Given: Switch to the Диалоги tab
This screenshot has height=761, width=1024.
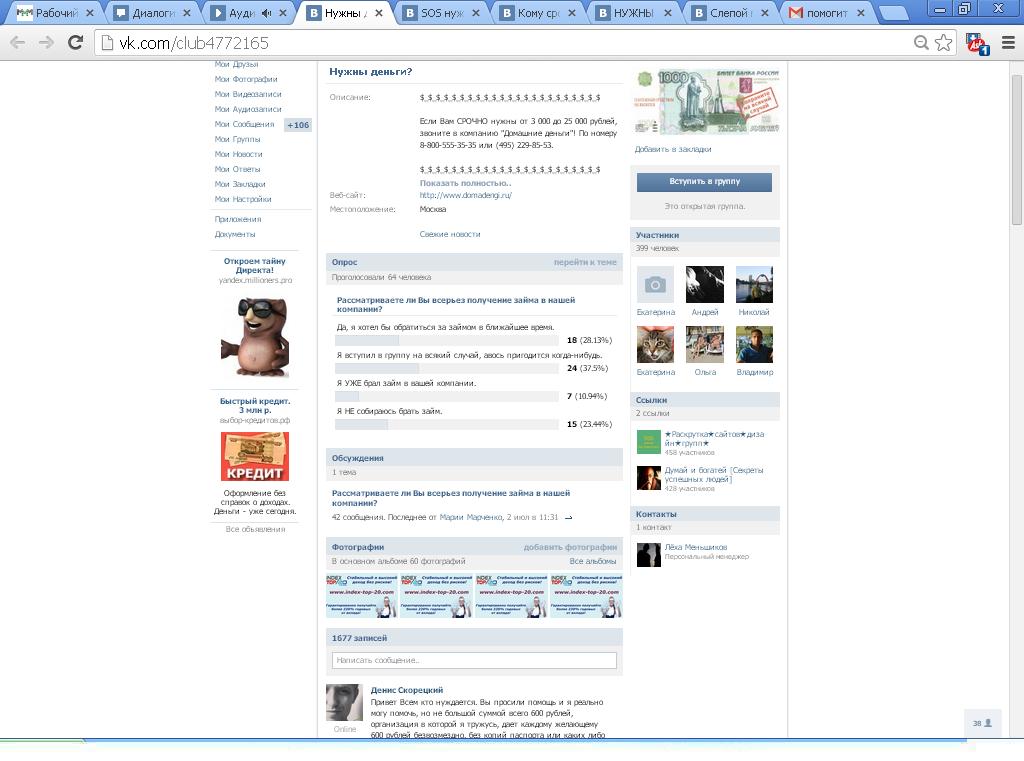Looking at the screenshot, I should pyautogui.click(x=153, y=12).
